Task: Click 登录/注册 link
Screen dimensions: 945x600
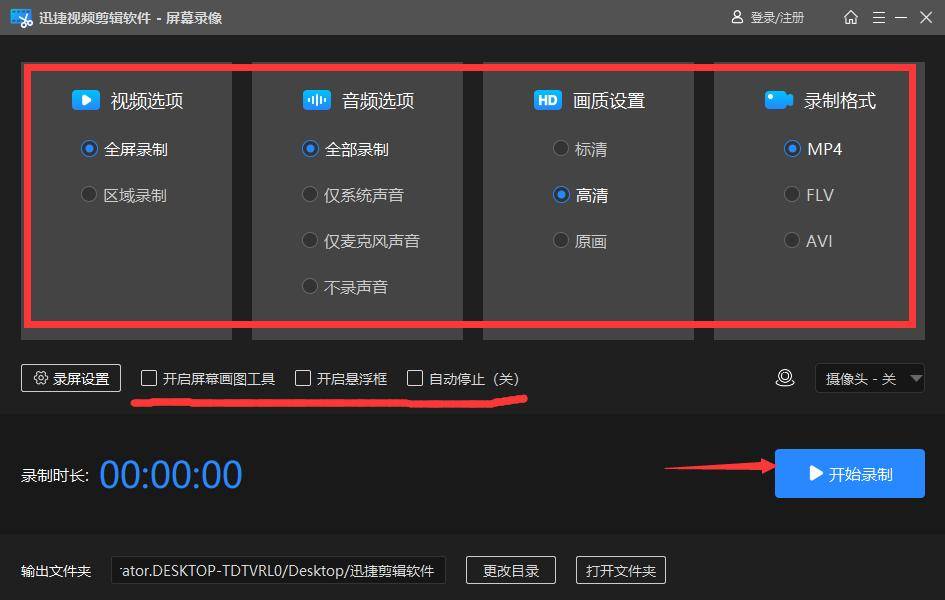Action: tap(777, 17)
